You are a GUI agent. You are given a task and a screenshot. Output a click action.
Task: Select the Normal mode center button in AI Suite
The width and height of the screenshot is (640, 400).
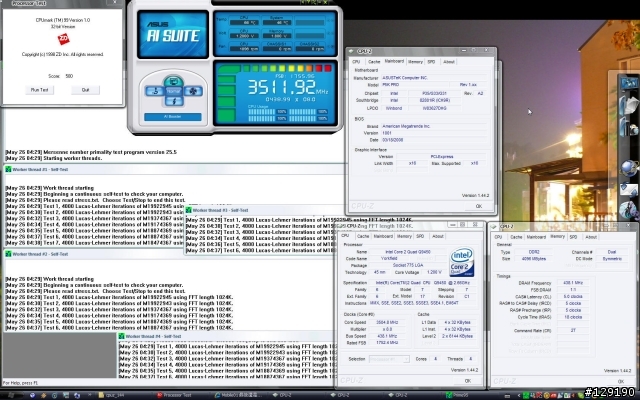pyautogui.click(x=173, y=91)
